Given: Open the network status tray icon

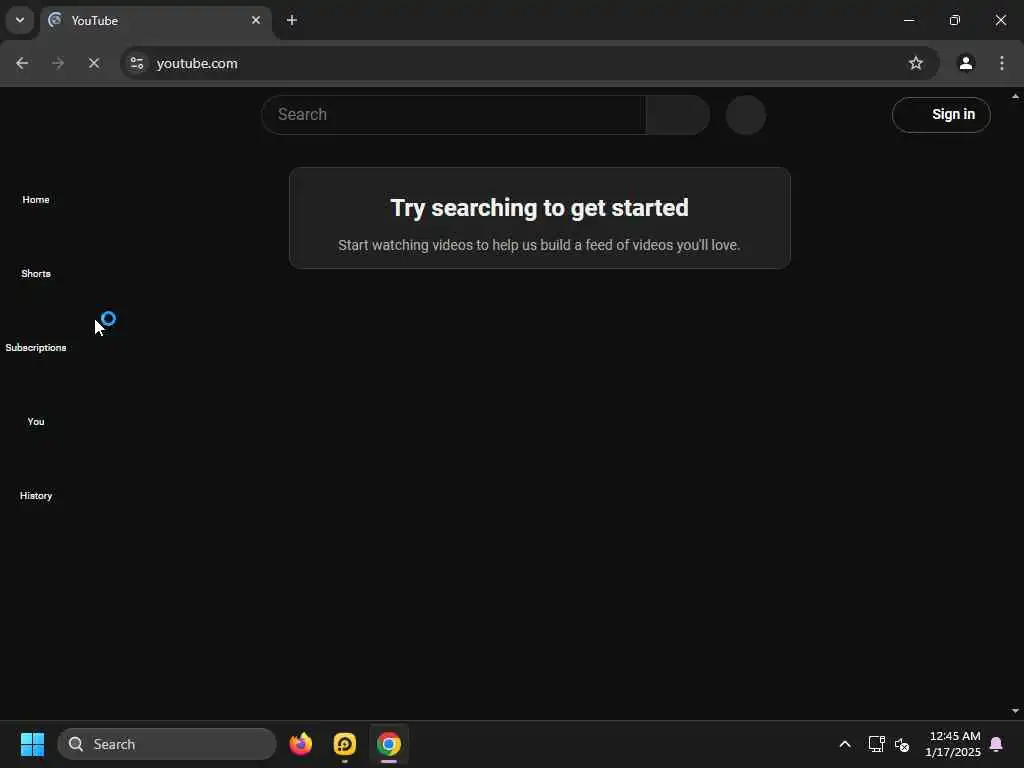Looking at the screenshot, I should (x=876, y=744).
